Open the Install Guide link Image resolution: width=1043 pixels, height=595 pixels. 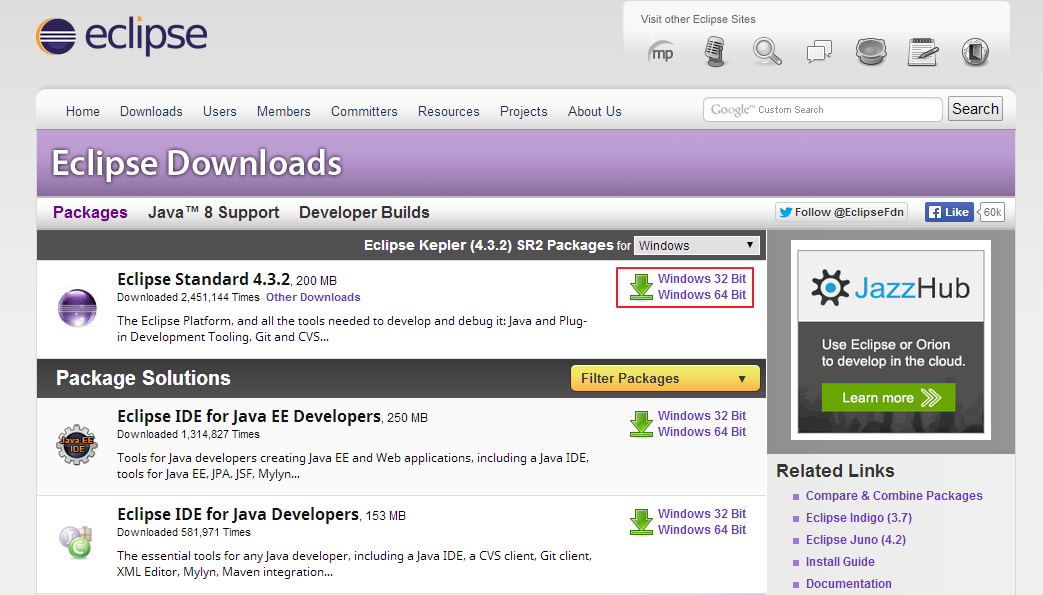click(x=840, y=562)
